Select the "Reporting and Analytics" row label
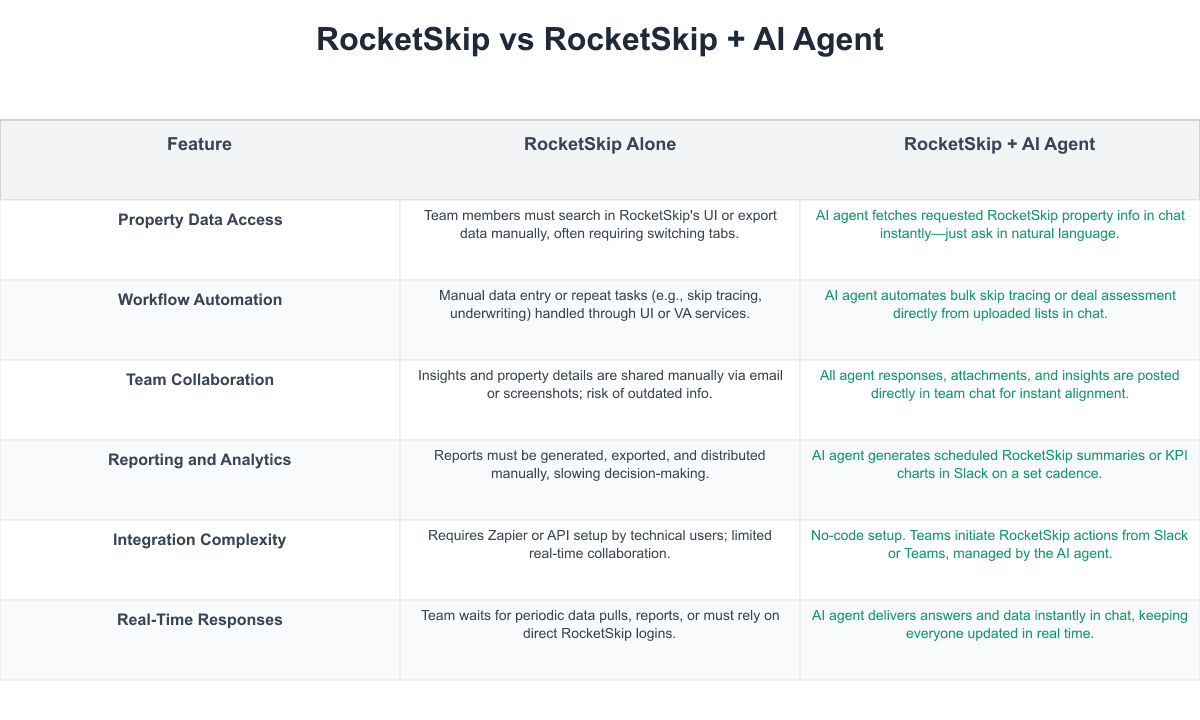The image size is (1200, 720). (x=200, y=460)
